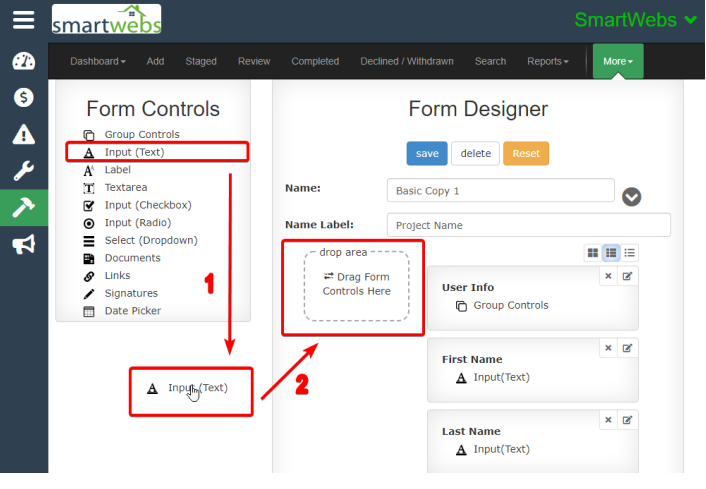Open the warning triangle sidebar icon
The width and height of the screenshot is (706, 489).
pos(24,135)
